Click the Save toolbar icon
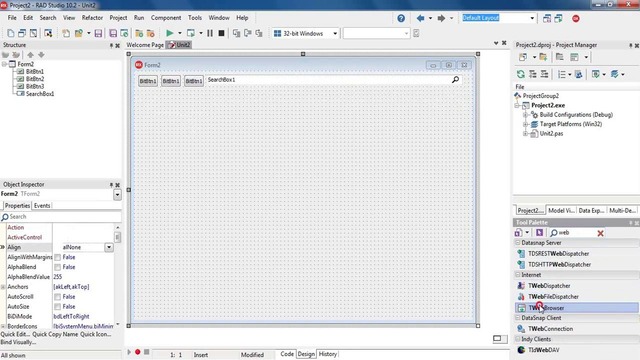 click(98, 33)
